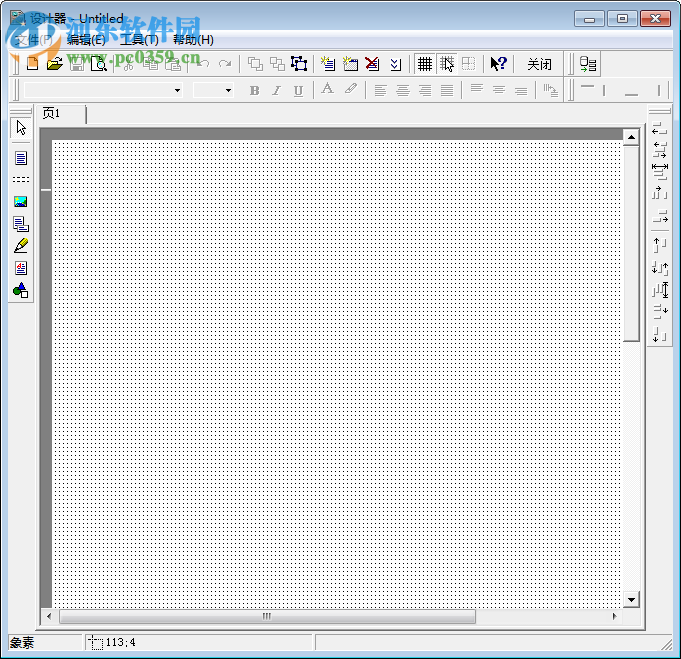Viewport: 681px width, 659px height.
Task: Align left edges using the top right palette icon
Action: [659, 128]
